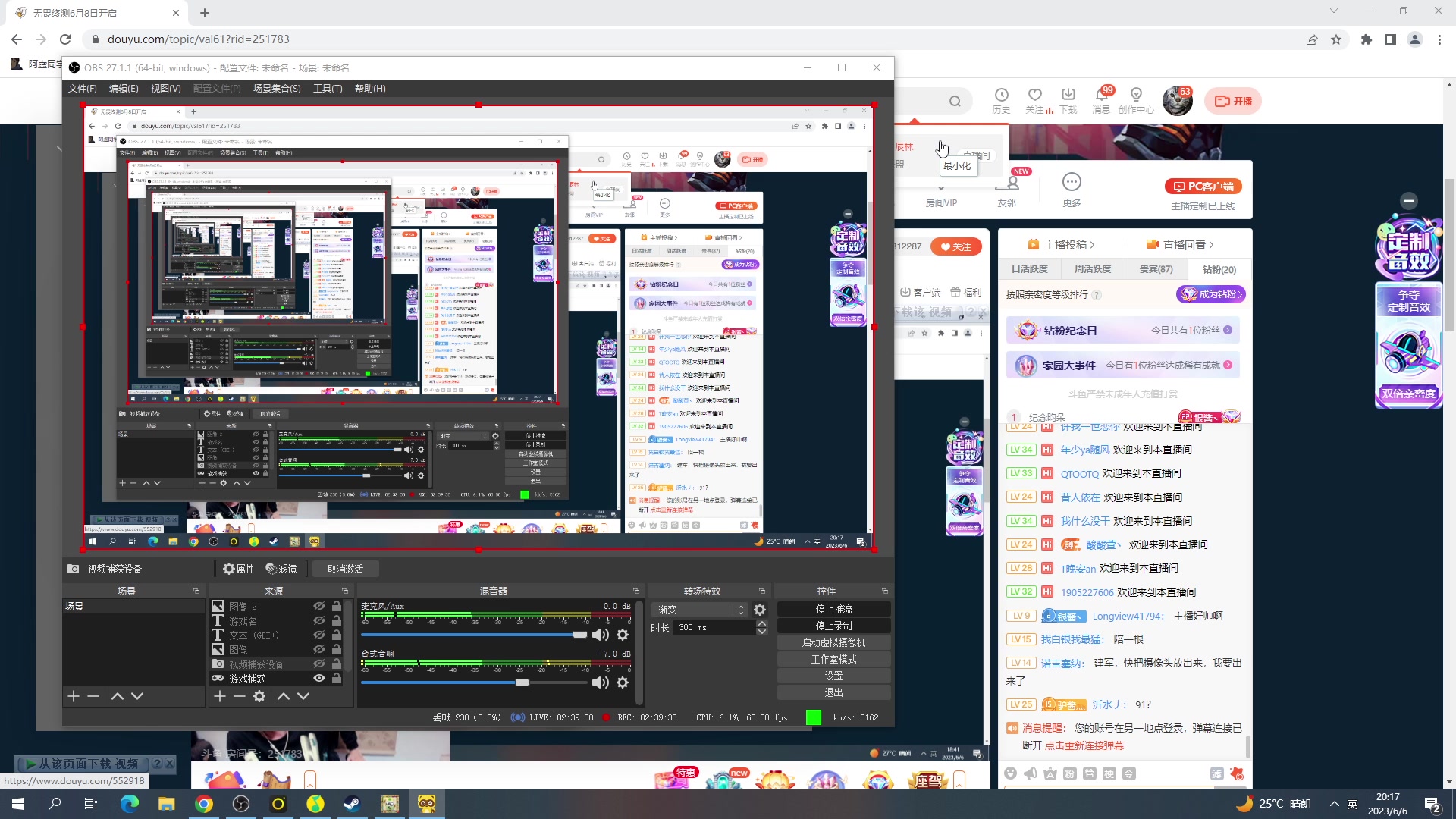This screenshot has width=1456, height=819.
Task: Open the 工具(T) menu in OBS
Action: point(328,88)
